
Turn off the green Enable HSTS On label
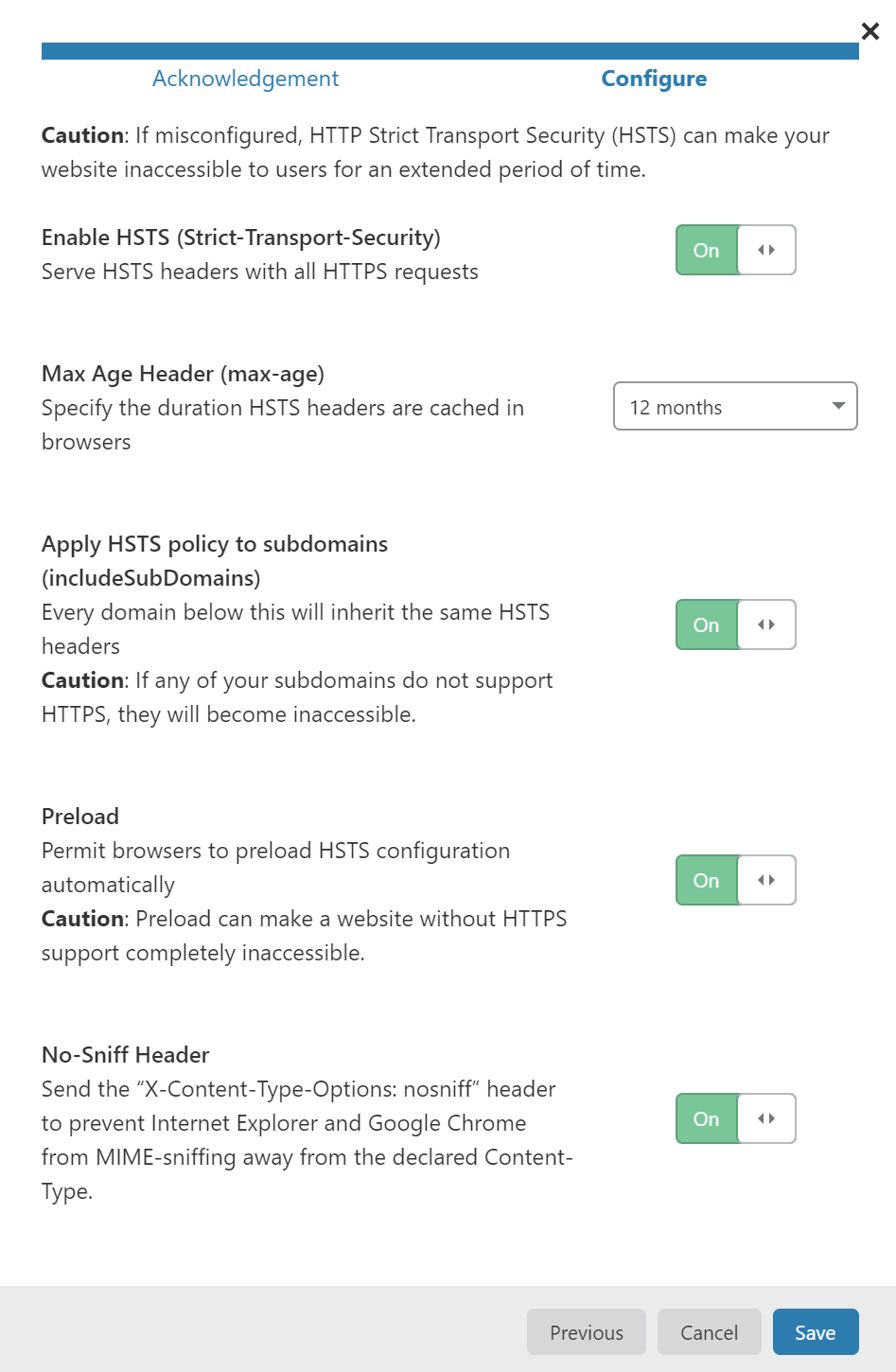pos(707,250)
